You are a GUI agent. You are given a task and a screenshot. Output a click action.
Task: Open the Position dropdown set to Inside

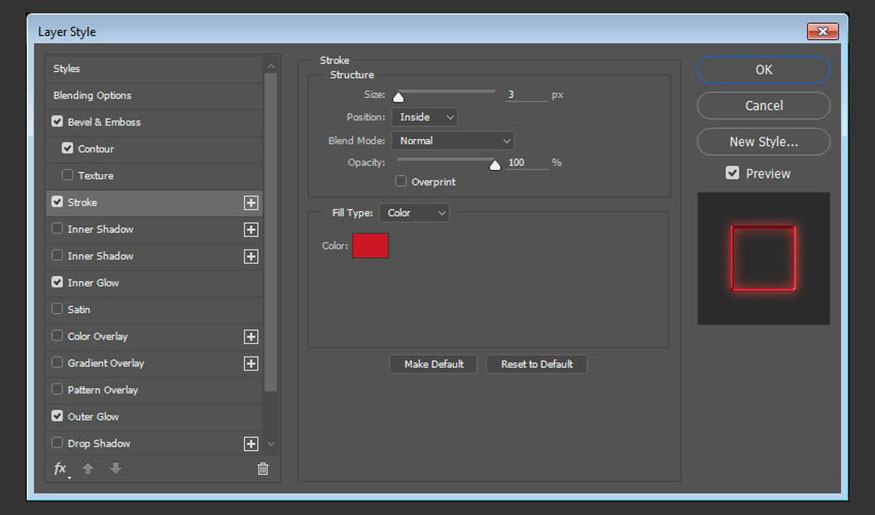tap(425, 117)
